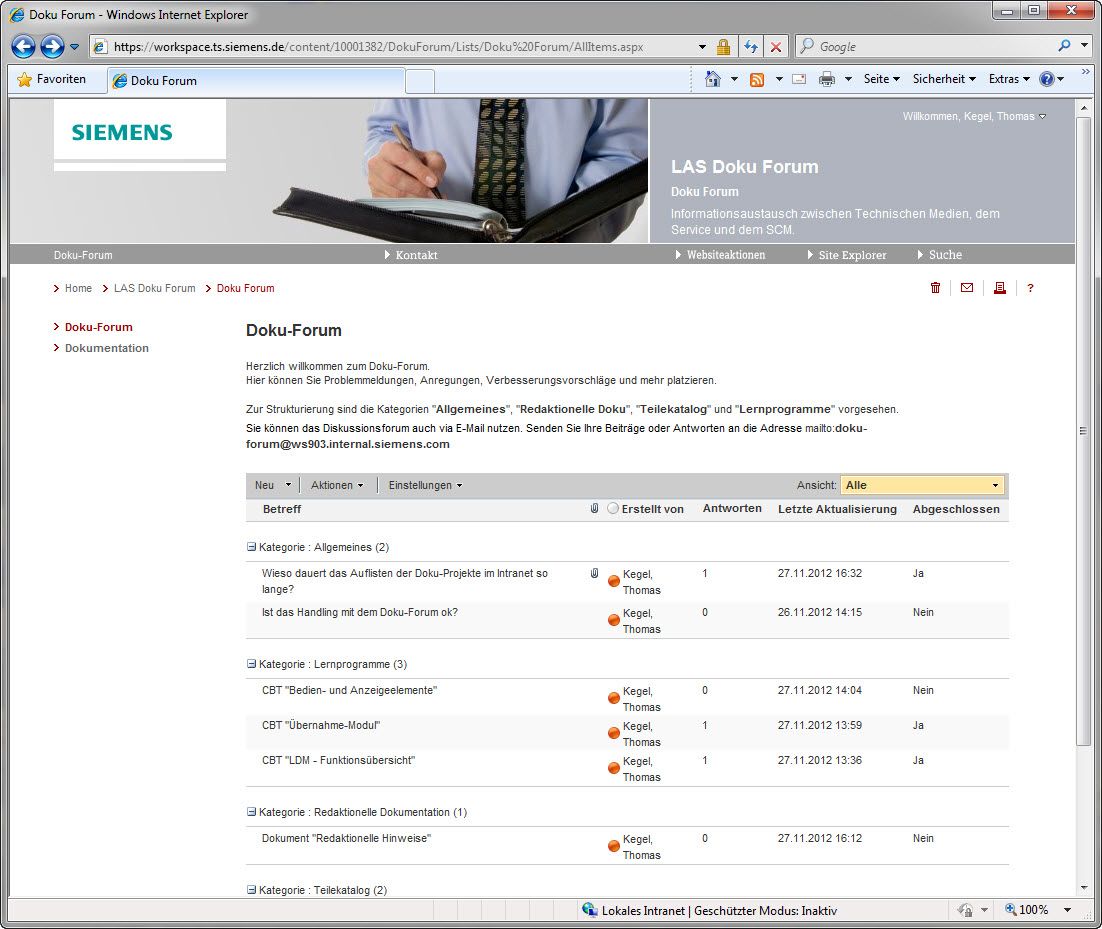1102x929 pixels.
Task: Click the Favoriten star button
Action: (52, 79)
